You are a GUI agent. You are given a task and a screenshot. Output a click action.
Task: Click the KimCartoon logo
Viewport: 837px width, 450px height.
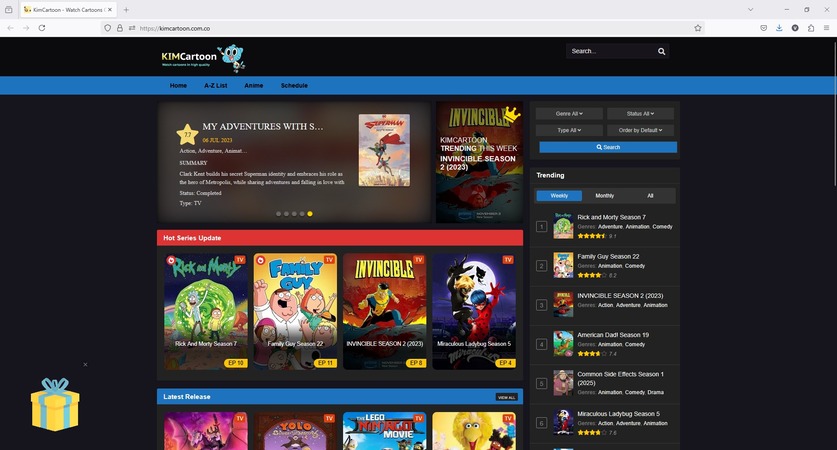coord(203,58)
